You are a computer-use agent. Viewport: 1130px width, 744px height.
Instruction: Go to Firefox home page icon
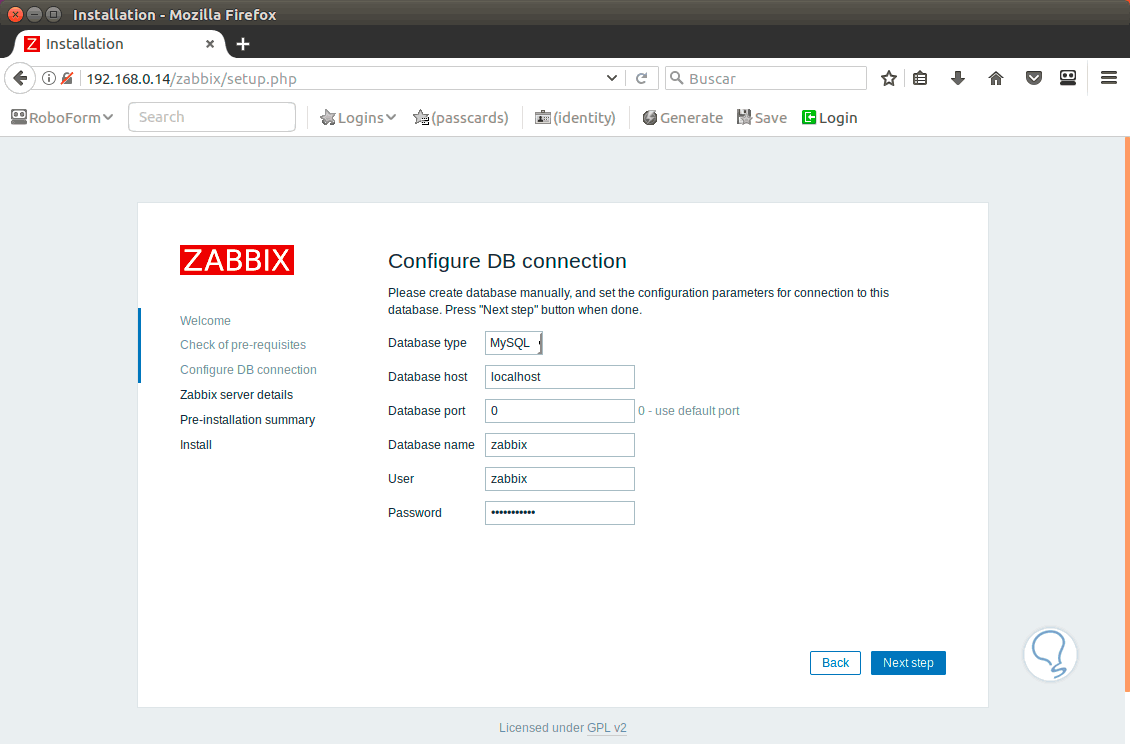pyautogui.click(x=995, y=78)
